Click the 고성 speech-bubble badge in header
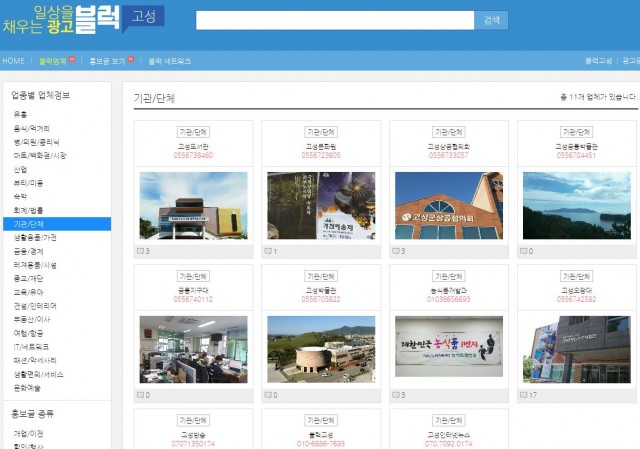 [x=143, y=17]
